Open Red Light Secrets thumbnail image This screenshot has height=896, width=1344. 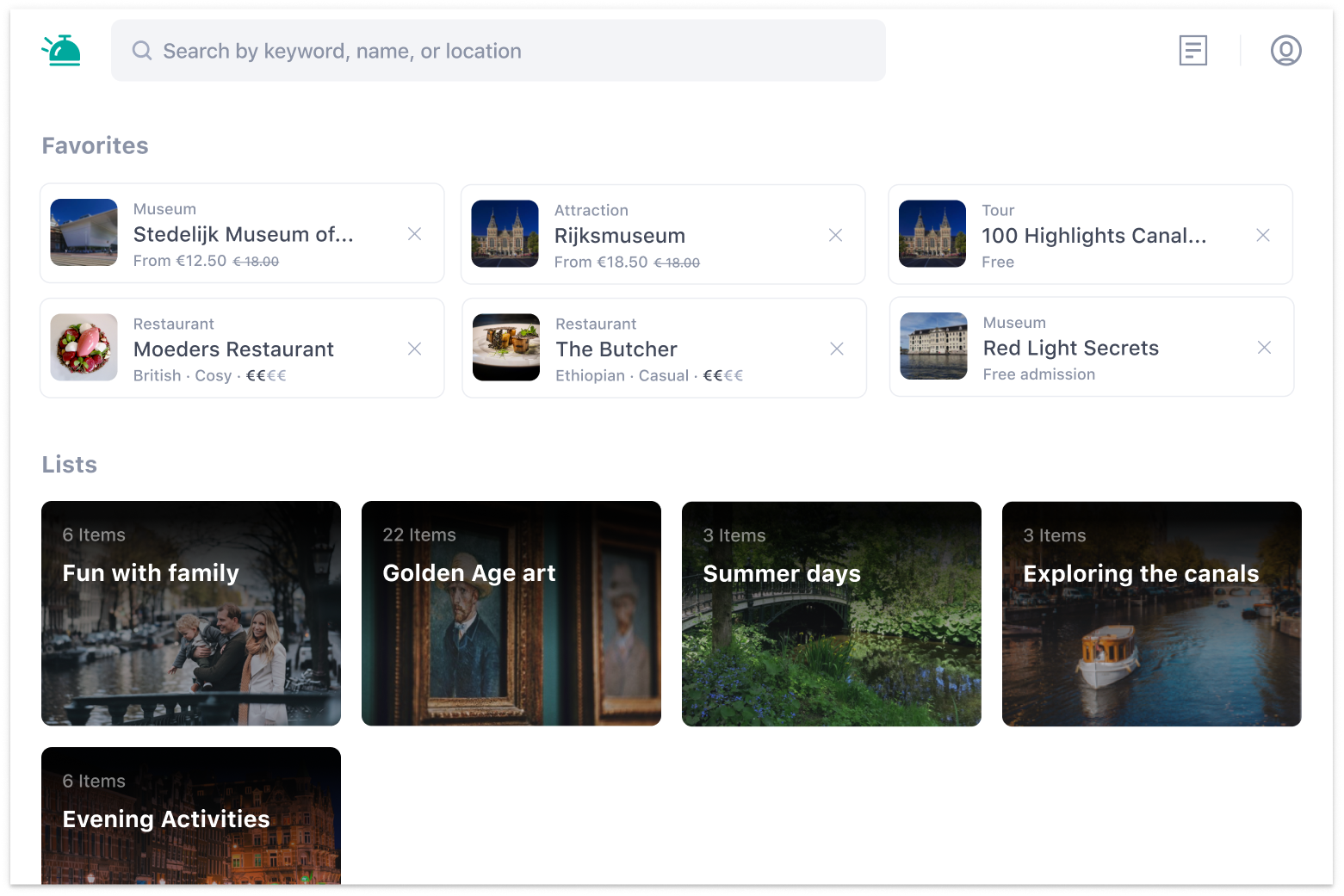tap(933, 346)
